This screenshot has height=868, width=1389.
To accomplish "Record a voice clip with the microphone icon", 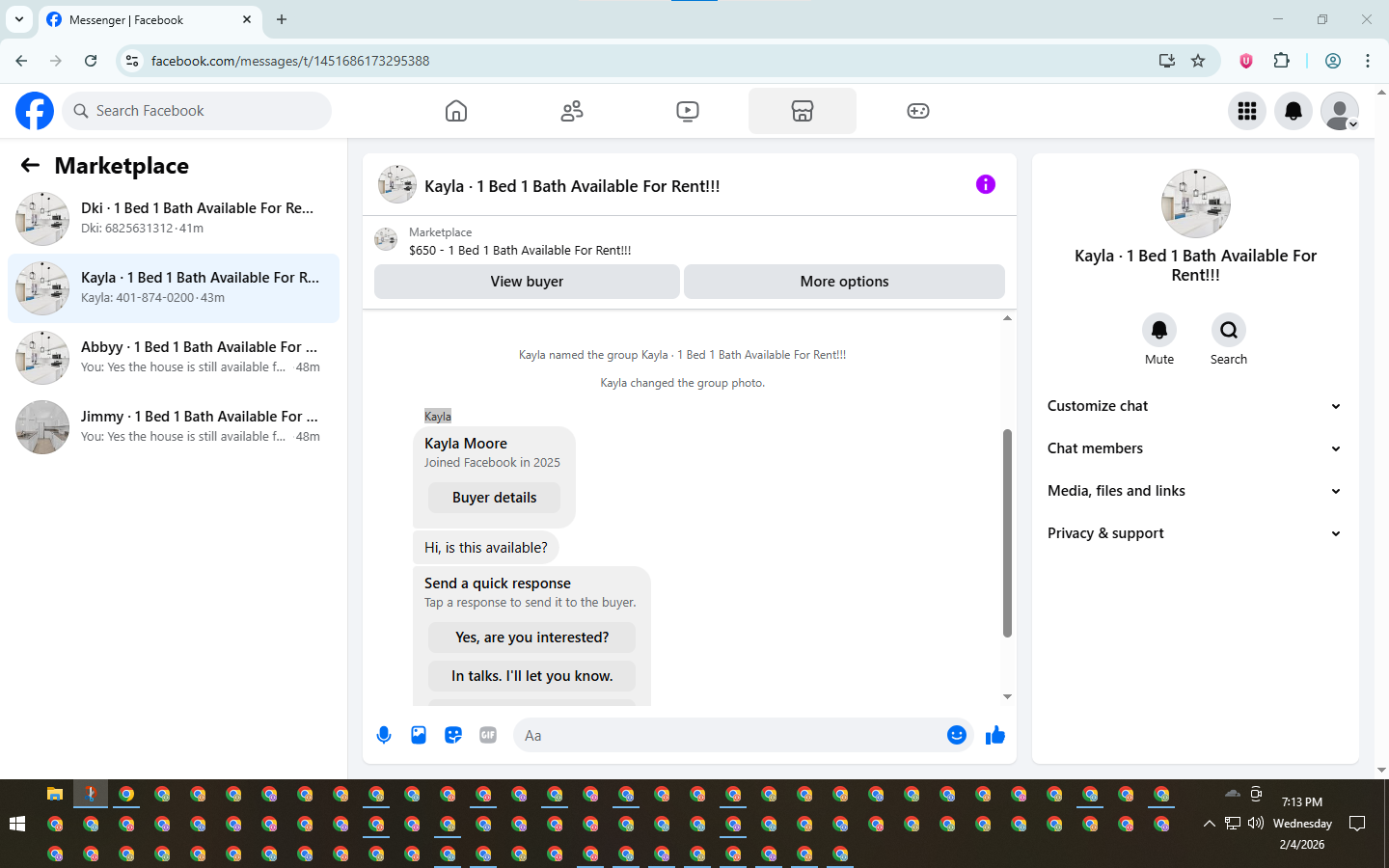I will (x=384, y=735).
